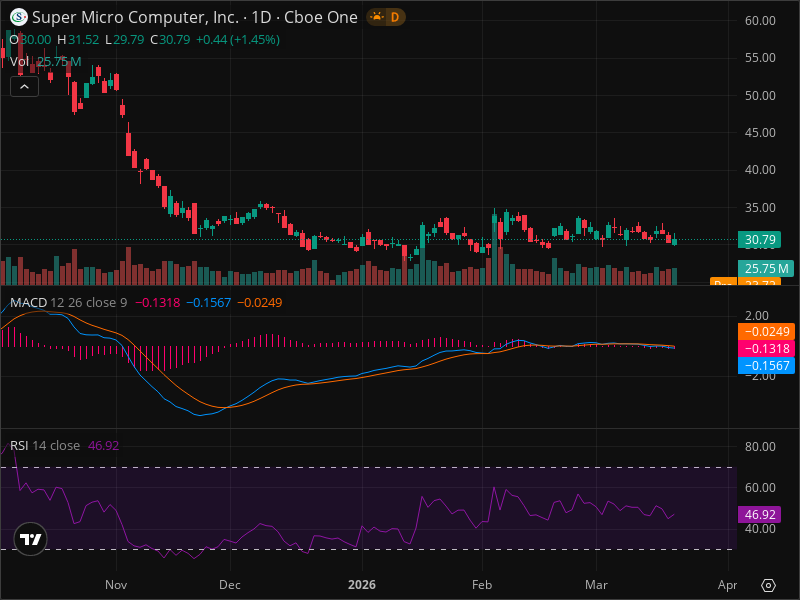Click the 45.00 price scale label

tap(760, 133)
